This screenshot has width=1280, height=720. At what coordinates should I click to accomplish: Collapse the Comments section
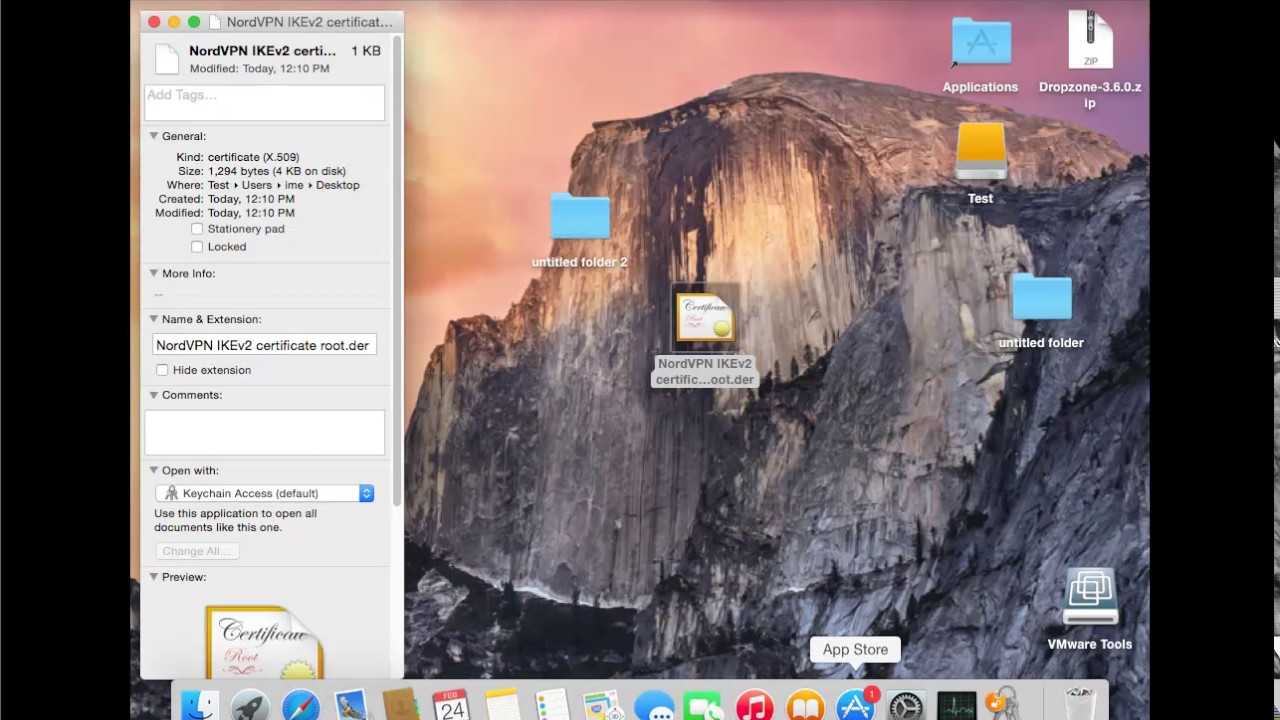(154, 395)
